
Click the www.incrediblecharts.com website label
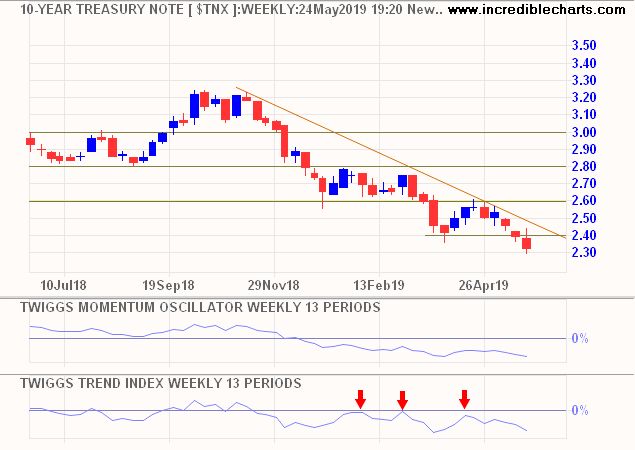[537, 9]
